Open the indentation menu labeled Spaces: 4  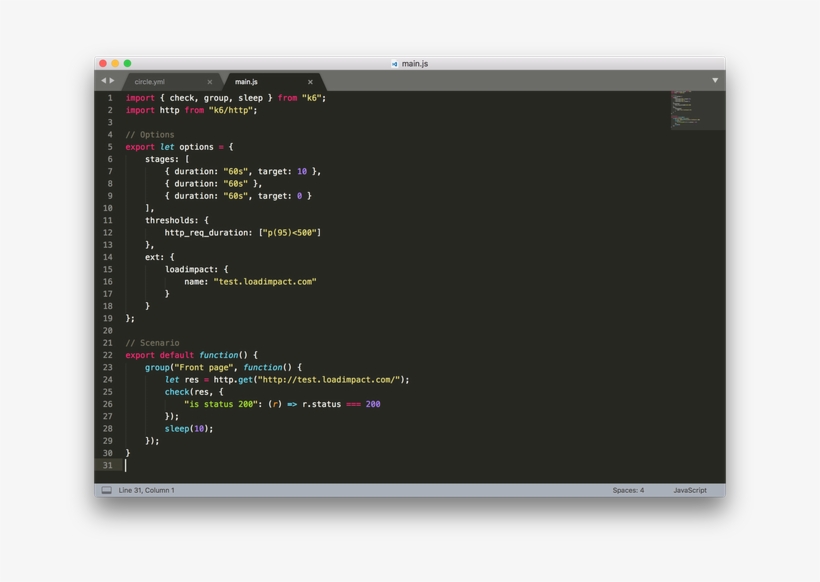click(x=629, y=490)
